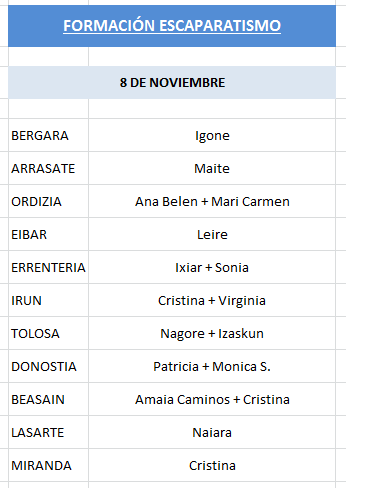Select the 8 DE NOVIEMBRE header cell
This screenshot has width=371, height=488.
[172, 82]
